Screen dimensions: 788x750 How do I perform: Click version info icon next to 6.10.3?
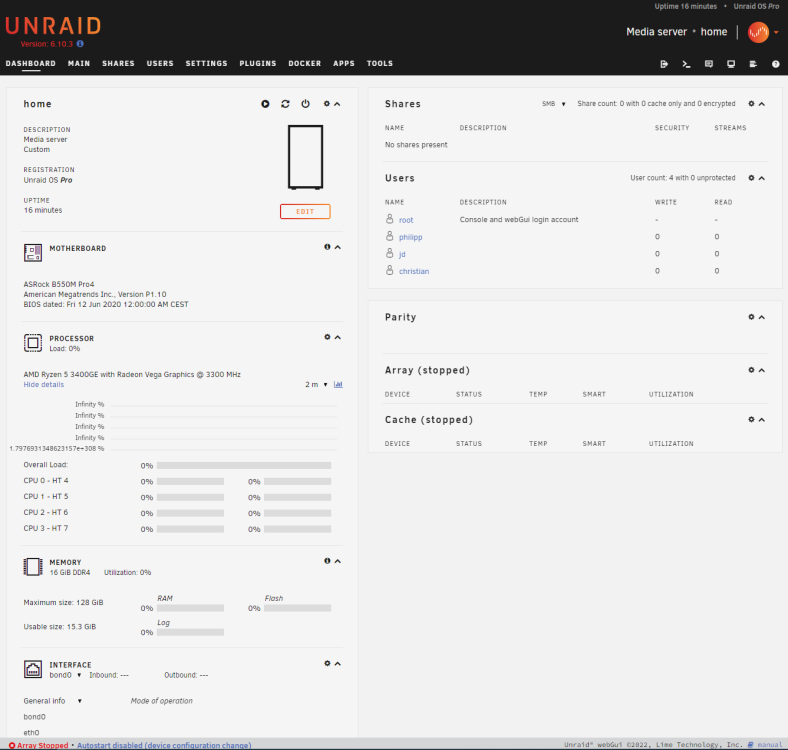click(x=80, y=44)
